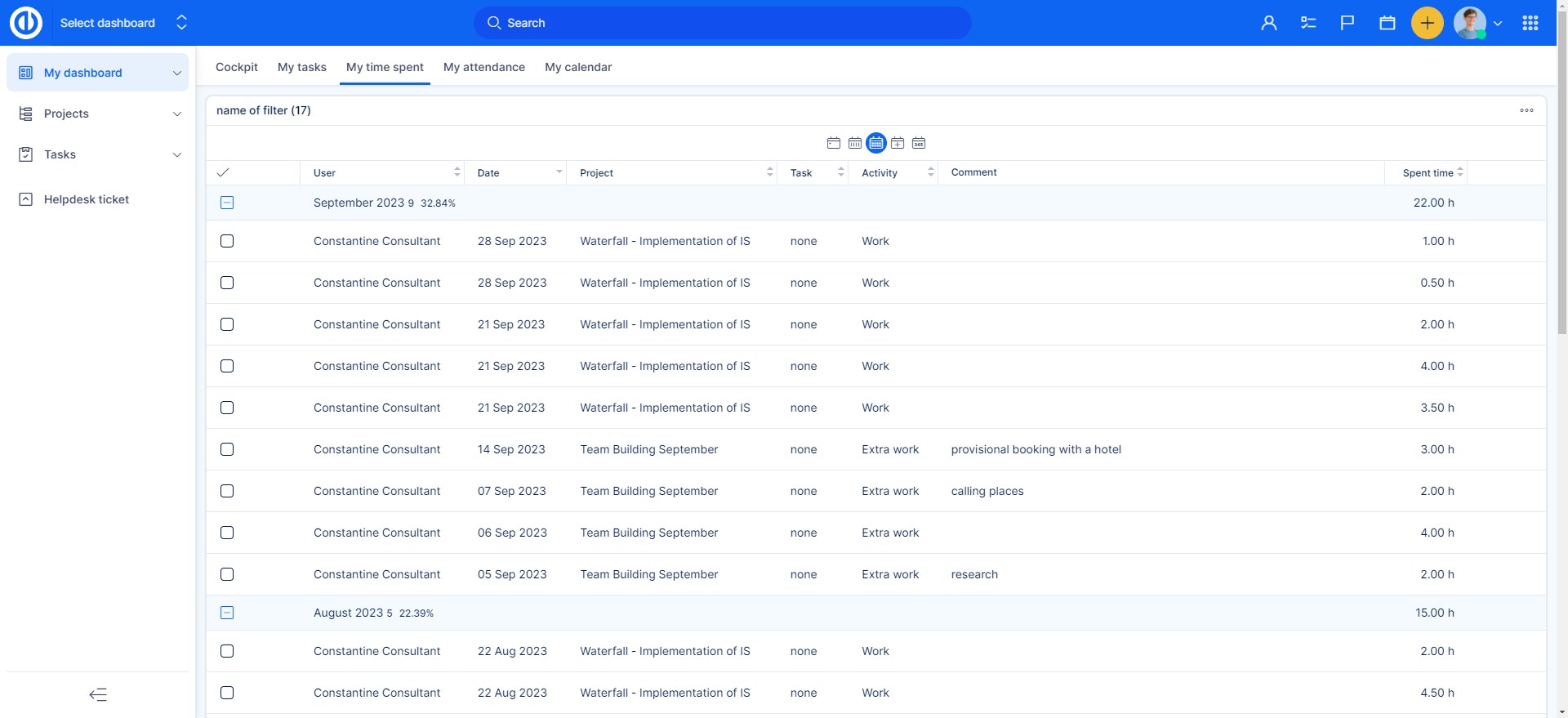The height and width of the screenshot is (718, 1568).
Task: Open the checklist icon in top bar
Action: 1308,23
